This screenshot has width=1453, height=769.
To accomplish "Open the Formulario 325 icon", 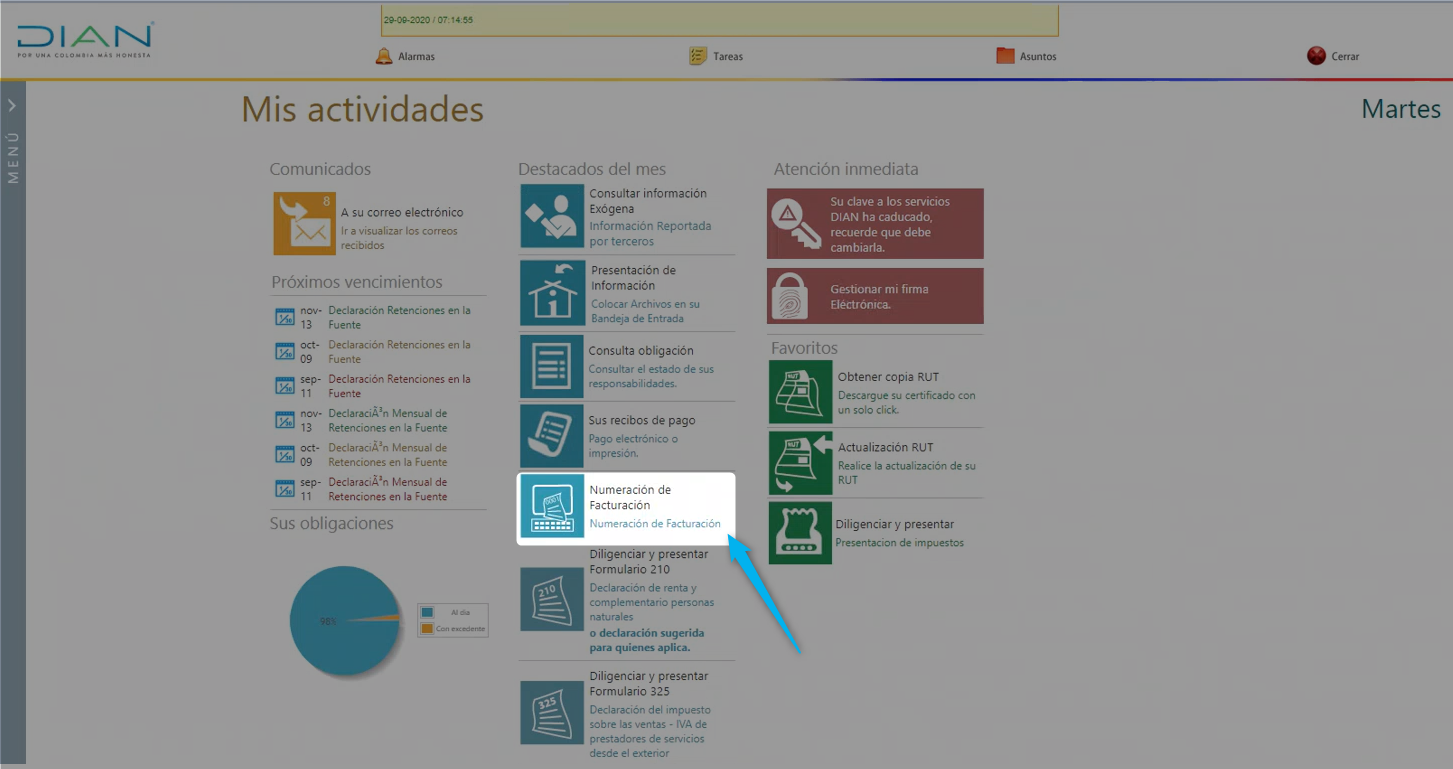I will click(x=551, y=712).
